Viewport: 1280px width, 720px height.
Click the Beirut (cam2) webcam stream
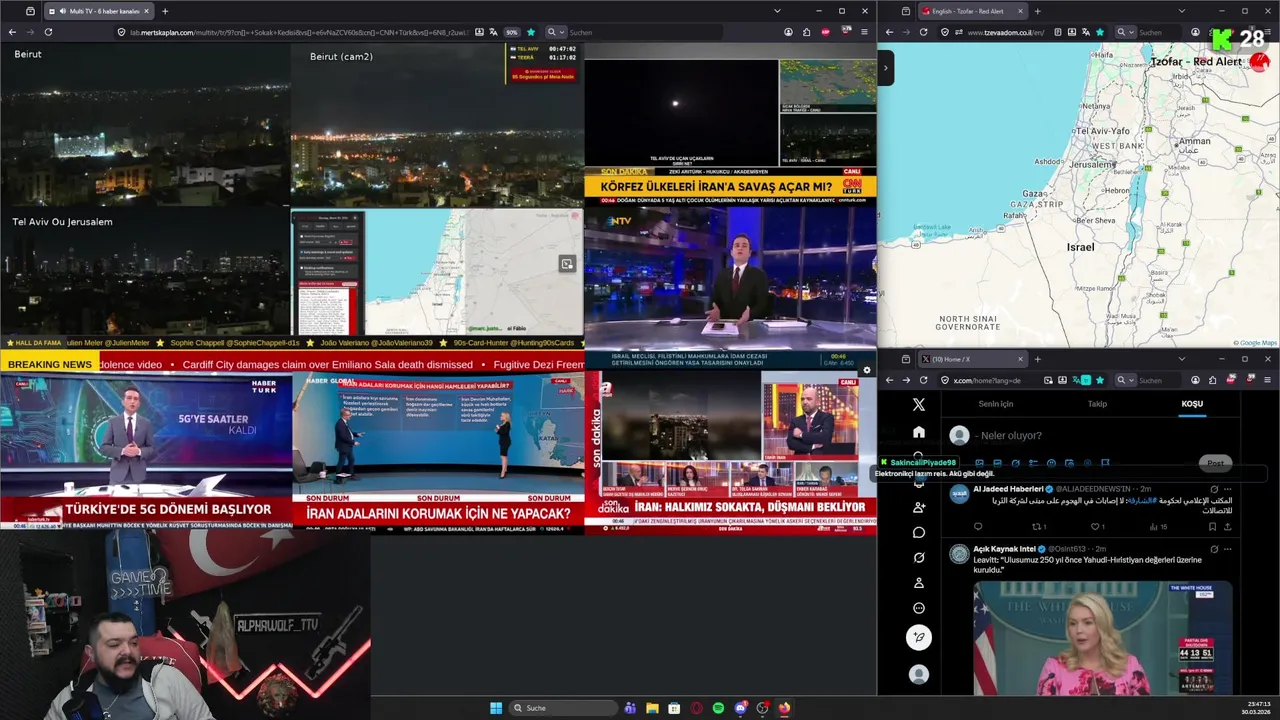(x=437, y=125)
